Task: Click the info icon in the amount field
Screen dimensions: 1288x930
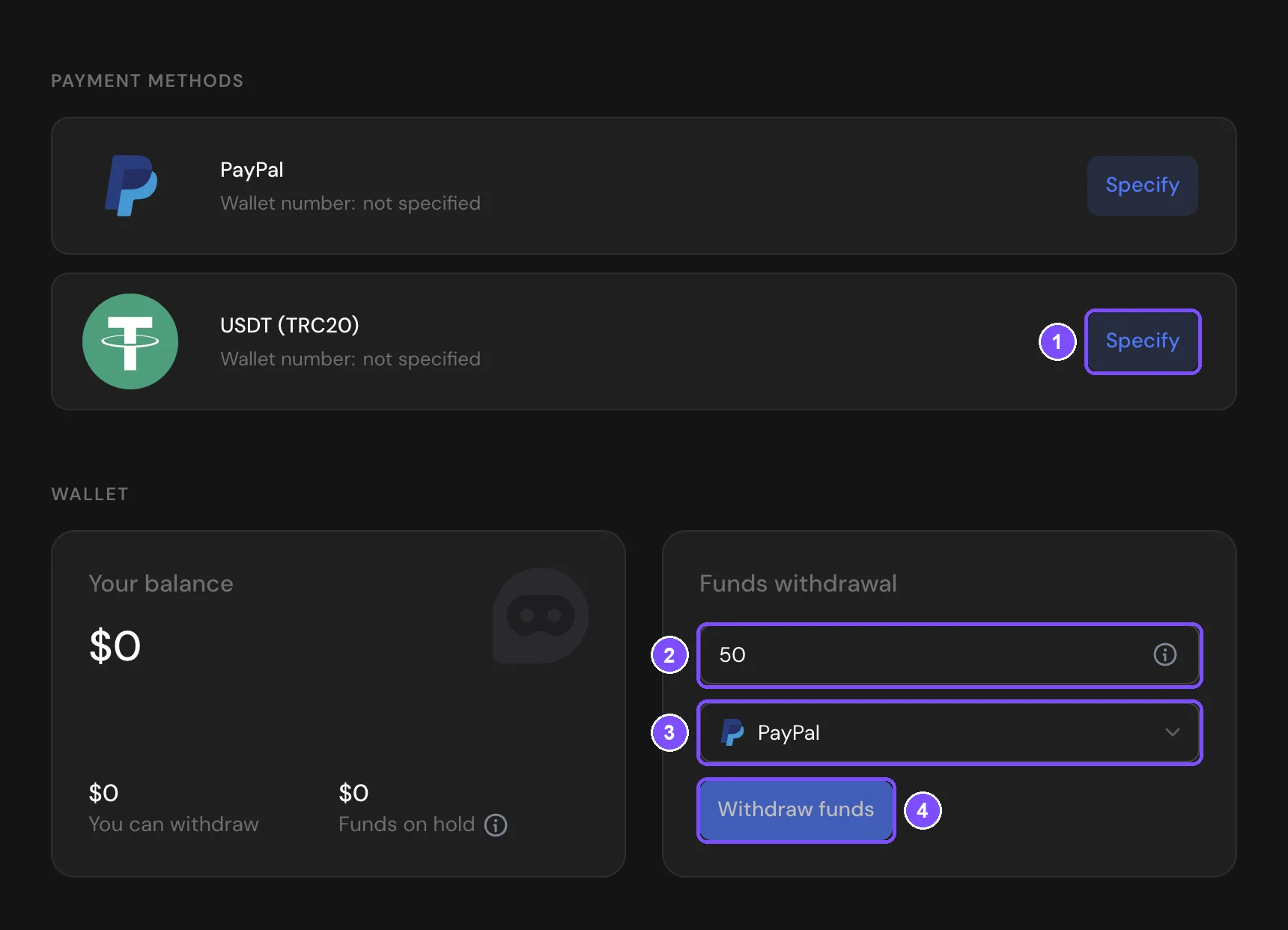Action: pyautogui.click(x=1164, y=654)
